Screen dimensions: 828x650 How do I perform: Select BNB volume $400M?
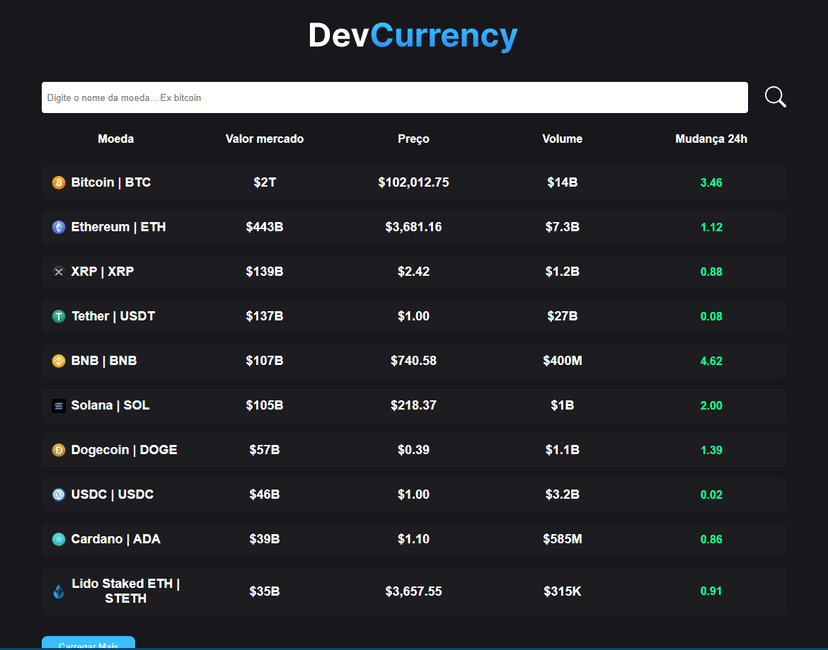562,361
